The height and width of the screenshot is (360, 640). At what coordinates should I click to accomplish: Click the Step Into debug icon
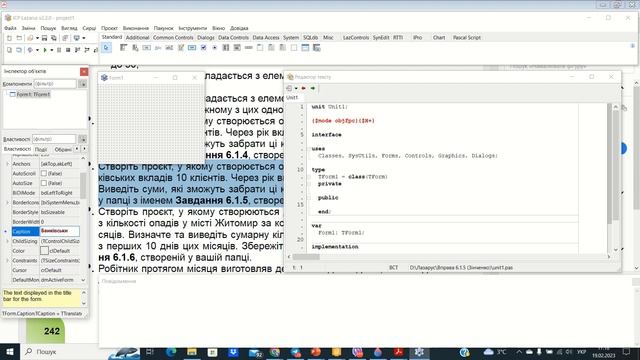coord(77,50)
